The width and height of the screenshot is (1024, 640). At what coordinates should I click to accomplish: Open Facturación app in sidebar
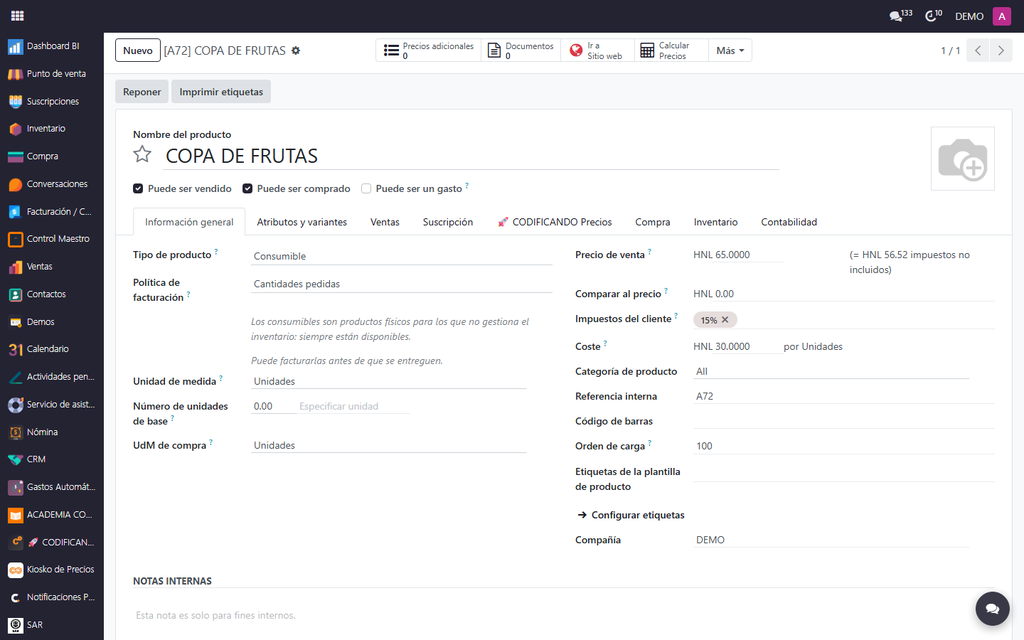[x=52, y=212]
